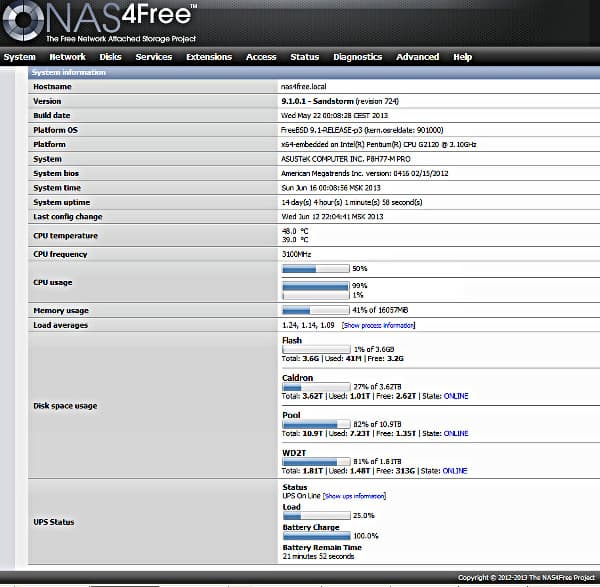Open the Services menu

[153, 57]
